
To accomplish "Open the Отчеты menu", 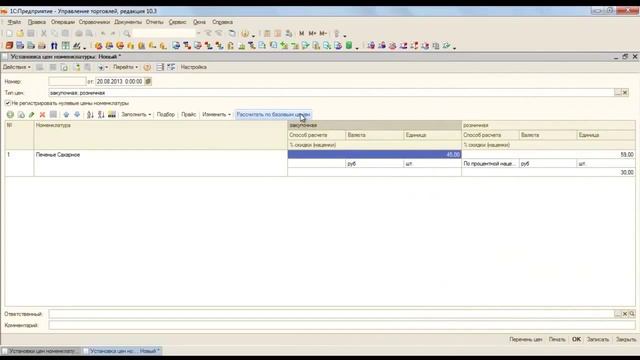I will click(155, 22).
